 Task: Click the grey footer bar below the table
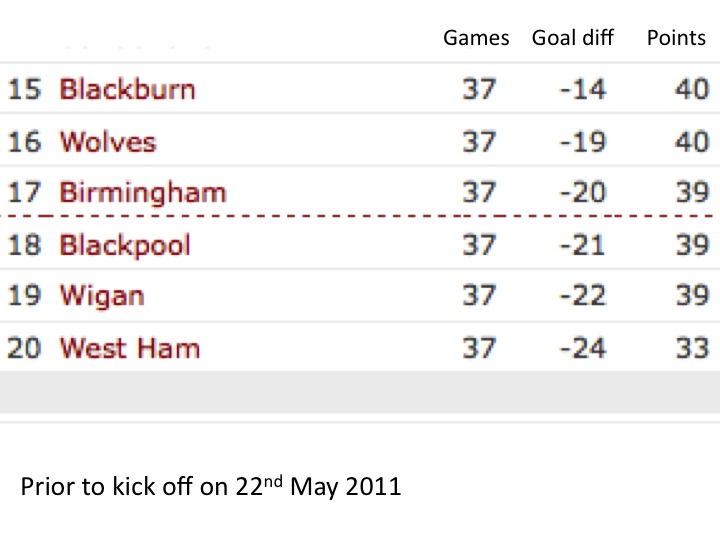tap(360, 392)
